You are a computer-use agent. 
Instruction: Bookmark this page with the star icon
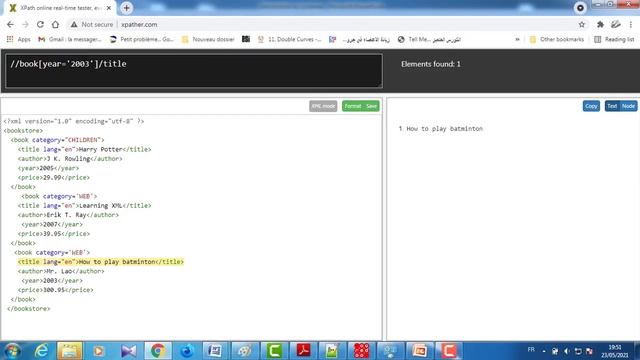[x=582, y=24]
